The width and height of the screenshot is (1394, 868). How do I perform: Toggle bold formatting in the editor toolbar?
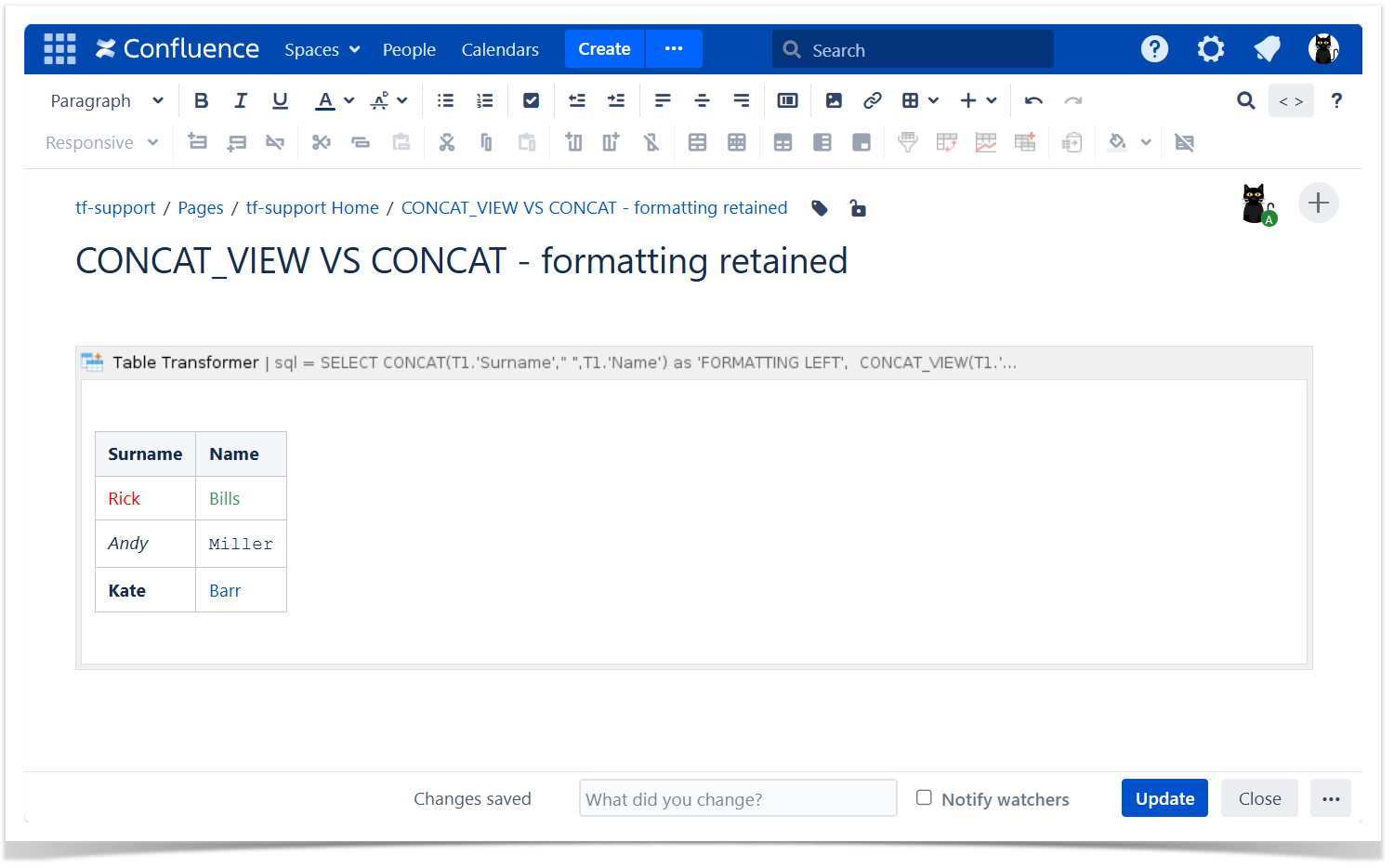click(x=201, y=100)
